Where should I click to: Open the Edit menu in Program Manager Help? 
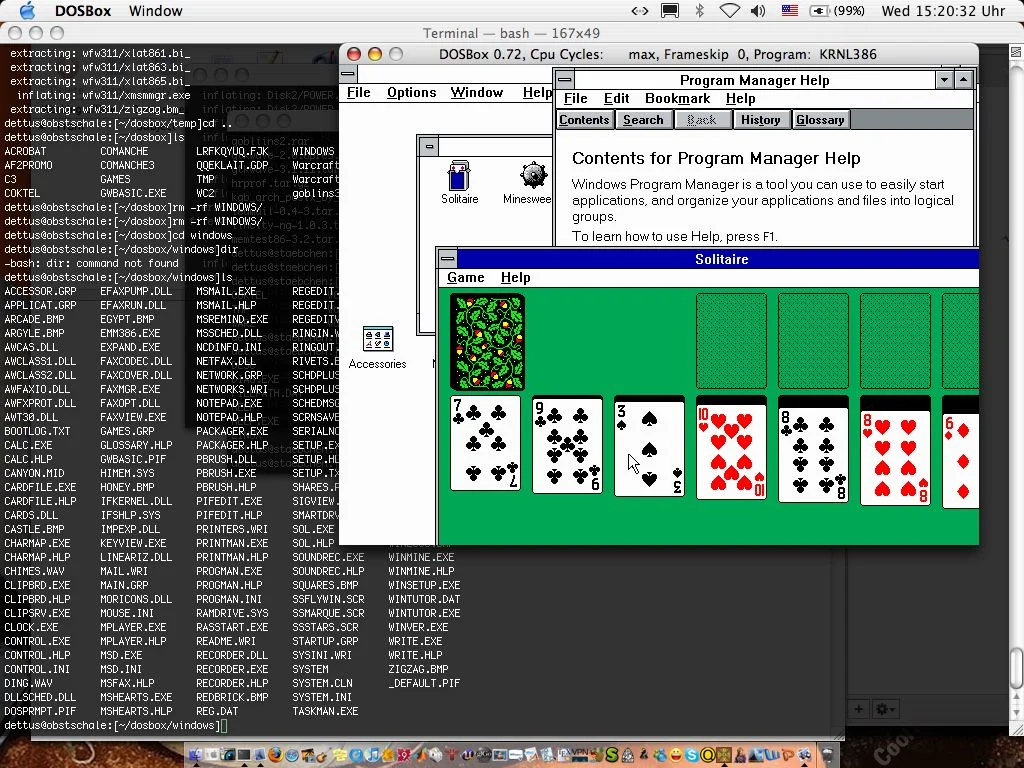(616, 99)
